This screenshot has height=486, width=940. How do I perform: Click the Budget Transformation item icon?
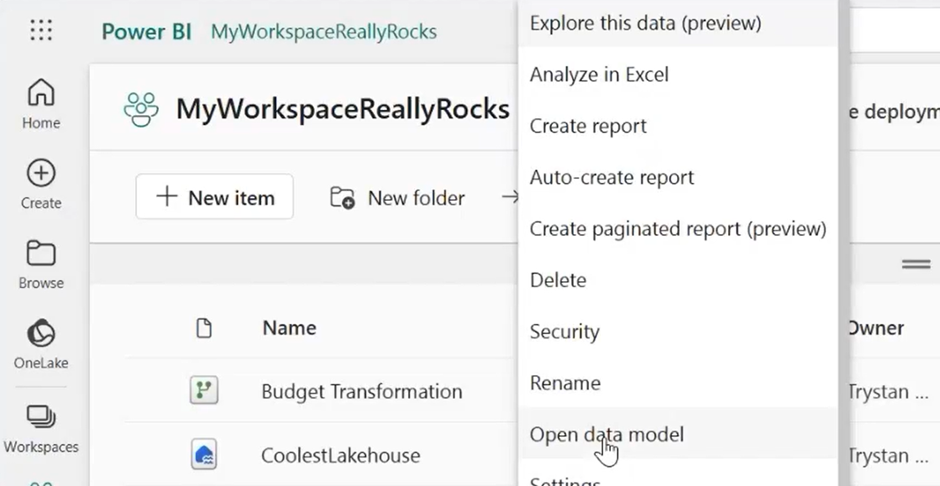point(204,391)
